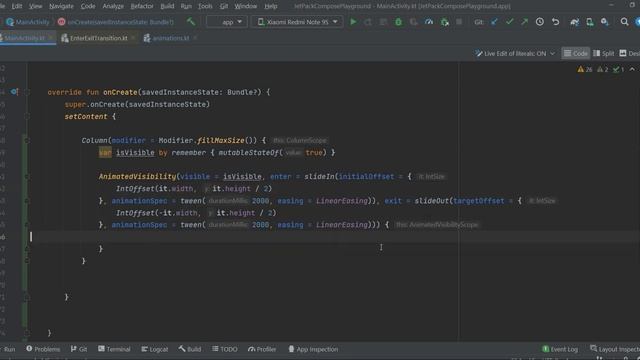Open the View menu
640x360 pixels.
[x=36, y=6]
